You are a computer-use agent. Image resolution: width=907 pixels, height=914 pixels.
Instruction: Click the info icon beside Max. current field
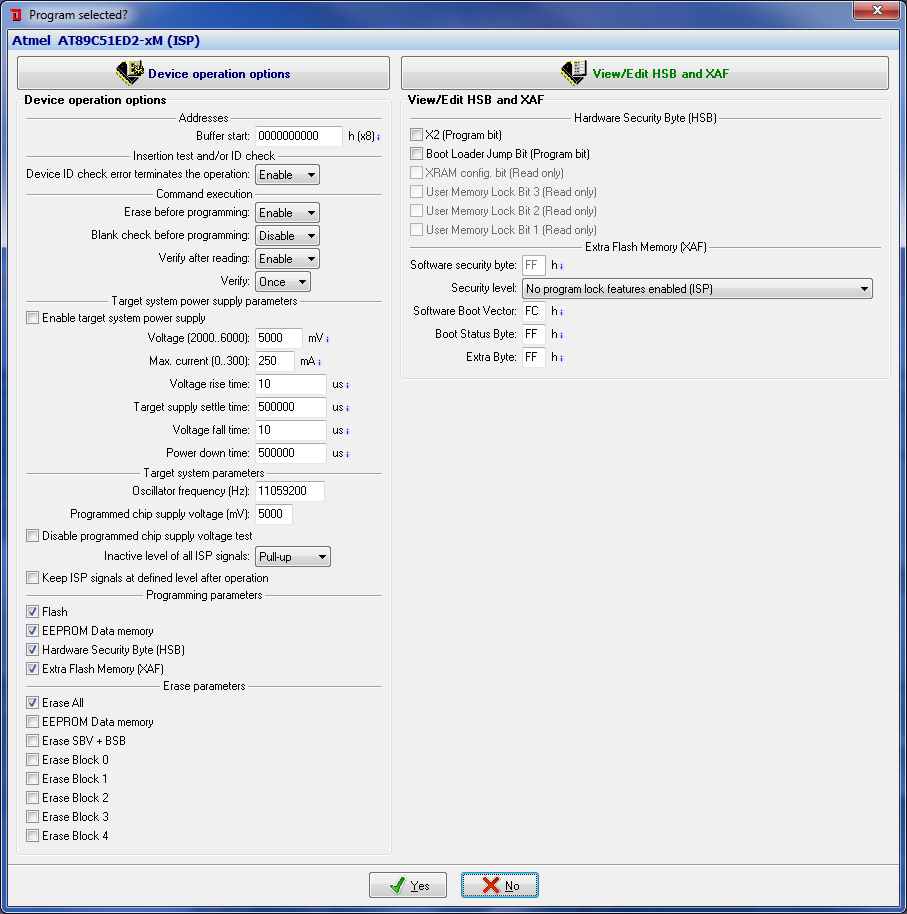point(319,362)
